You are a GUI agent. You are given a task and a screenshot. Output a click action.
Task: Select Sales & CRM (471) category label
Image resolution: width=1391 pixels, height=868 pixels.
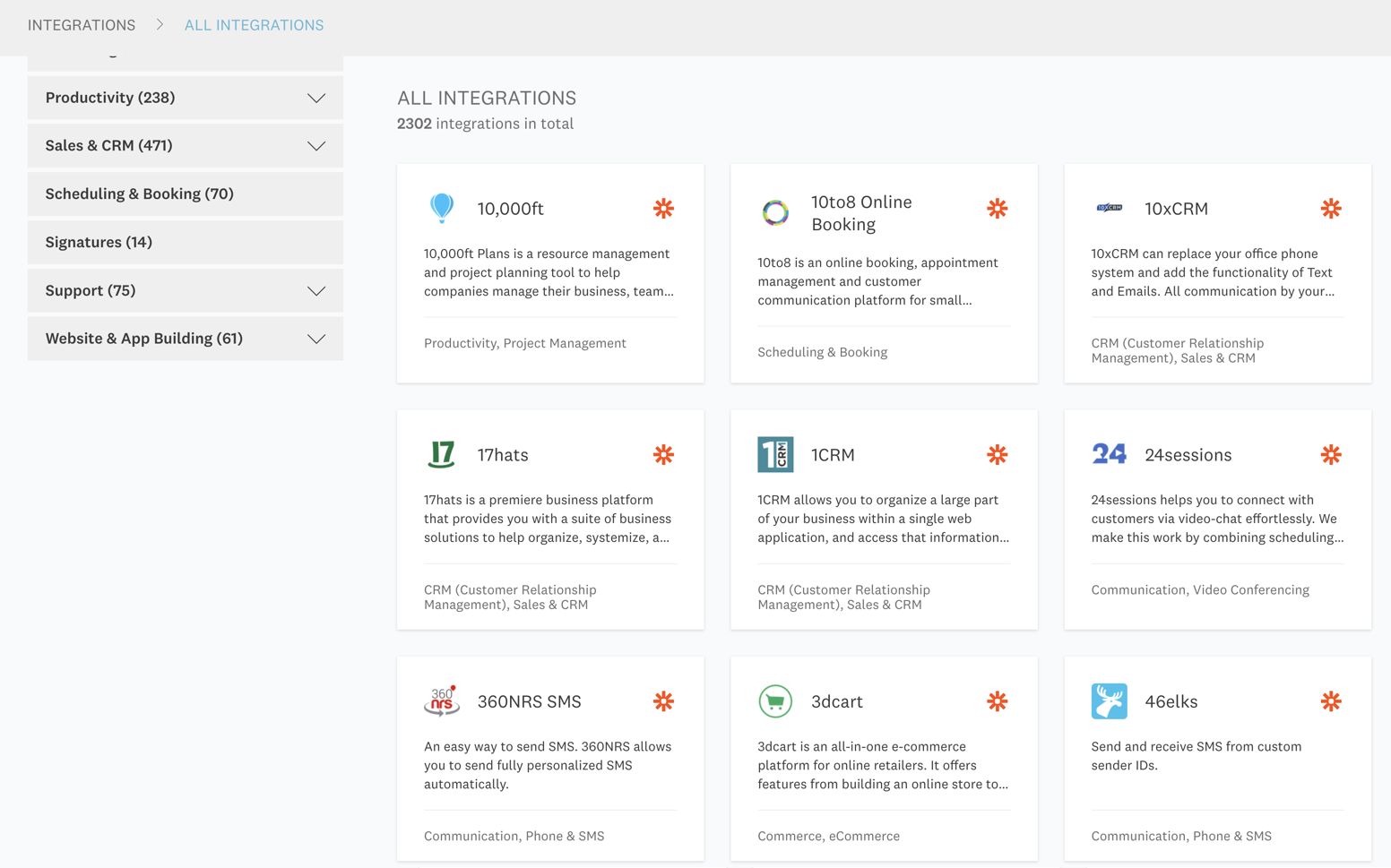click(108, 146)
